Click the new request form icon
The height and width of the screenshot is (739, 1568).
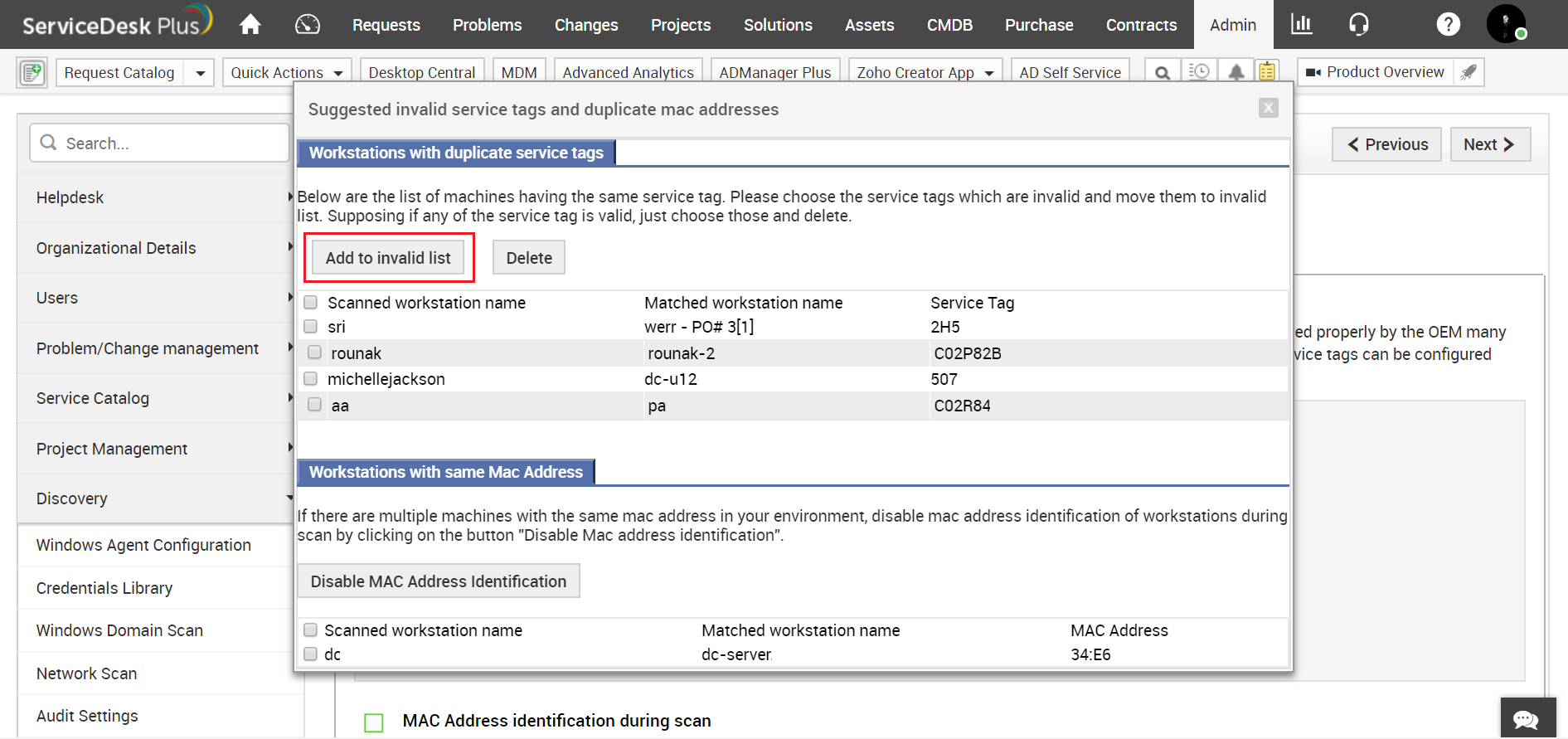click(32, 73)
